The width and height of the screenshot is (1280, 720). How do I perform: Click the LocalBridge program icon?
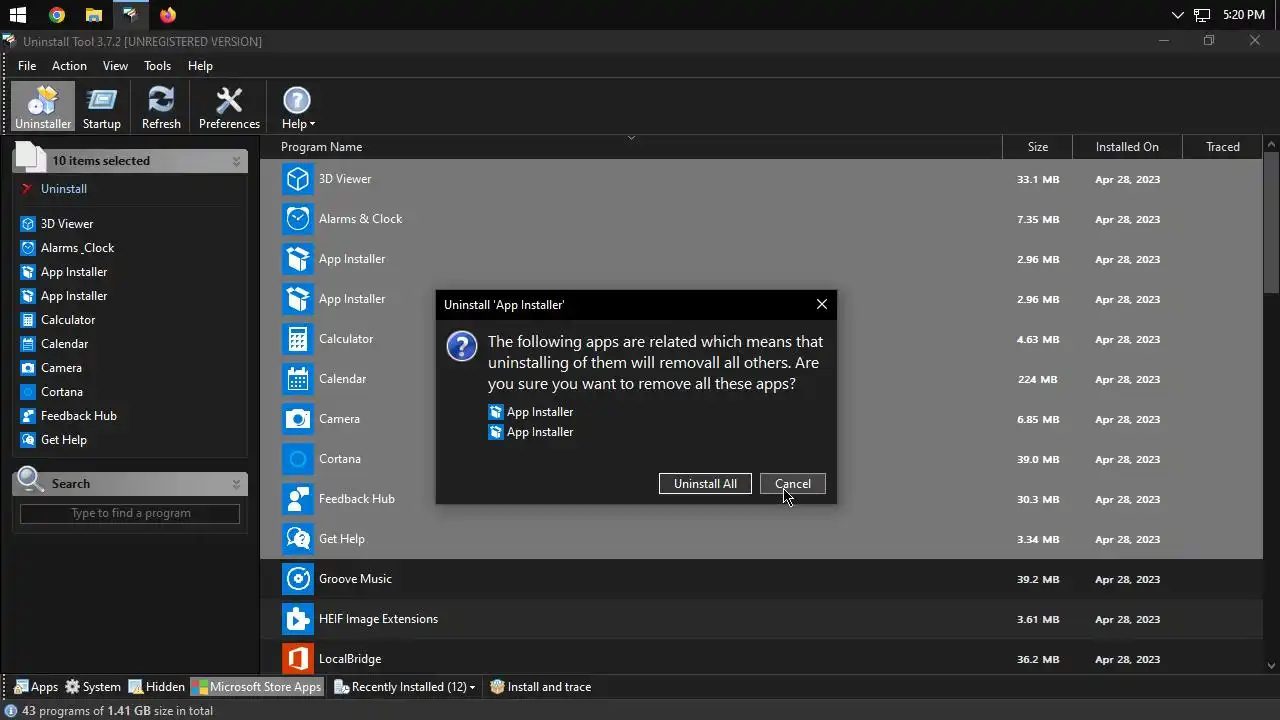click(297, 659)
